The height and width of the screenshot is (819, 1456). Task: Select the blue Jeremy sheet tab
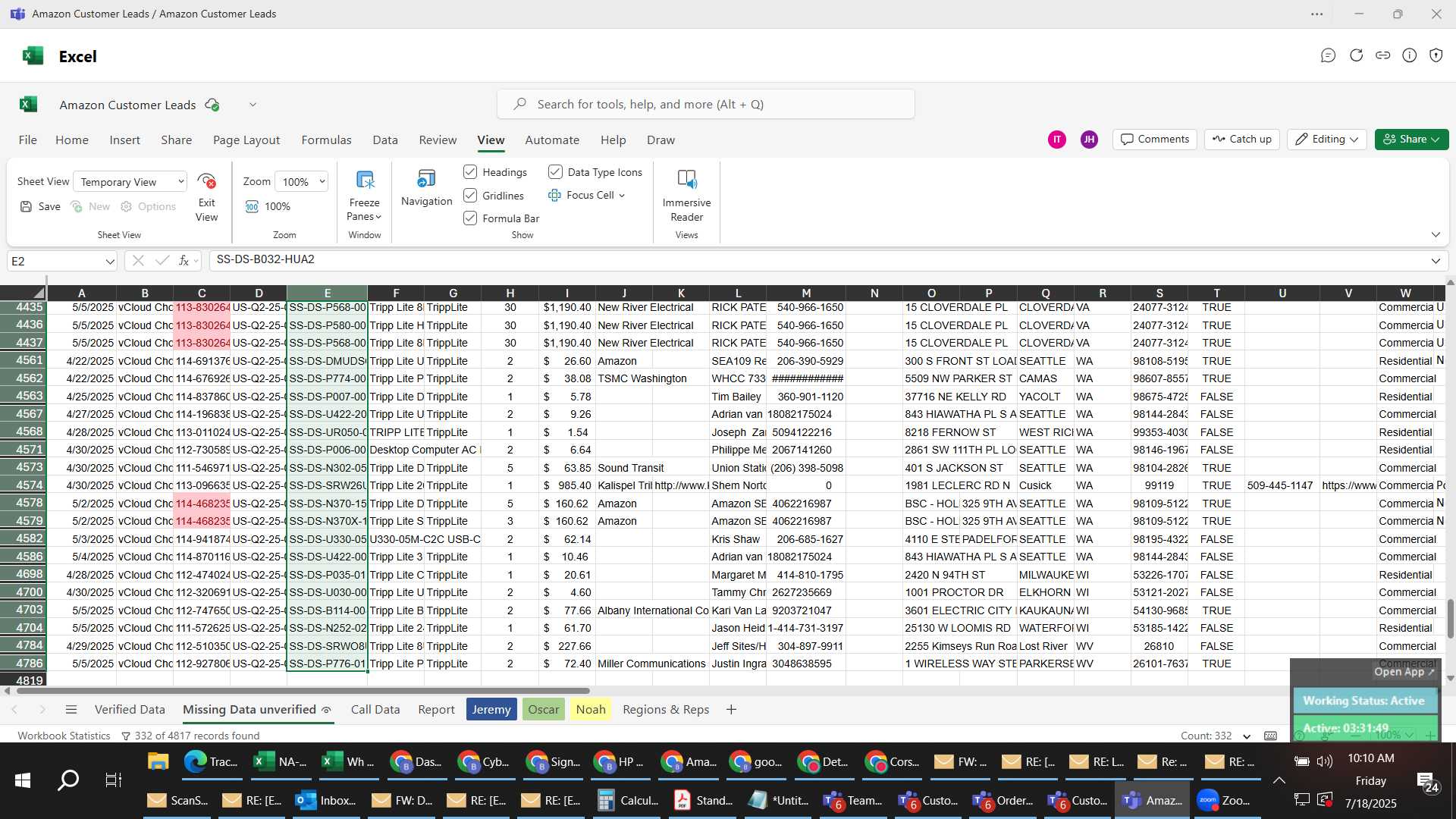(x=491, y=710)
